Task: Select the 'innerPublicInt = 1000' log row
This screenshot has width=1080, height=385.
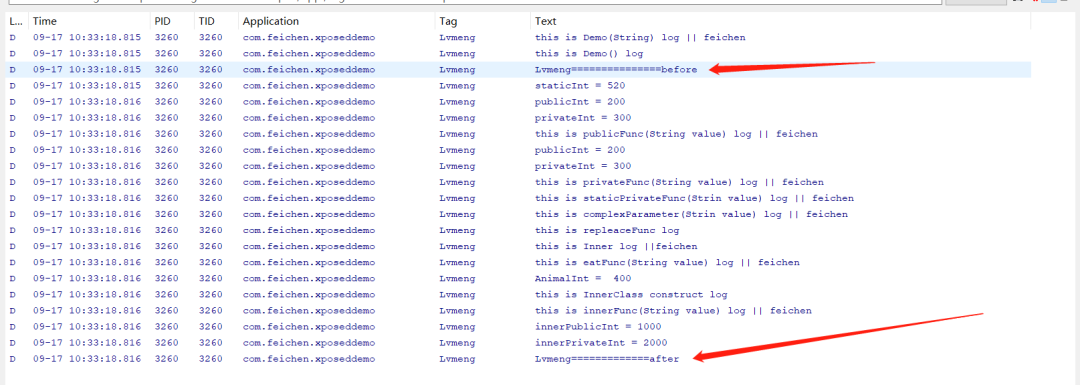Action: (x=518, y=326)
